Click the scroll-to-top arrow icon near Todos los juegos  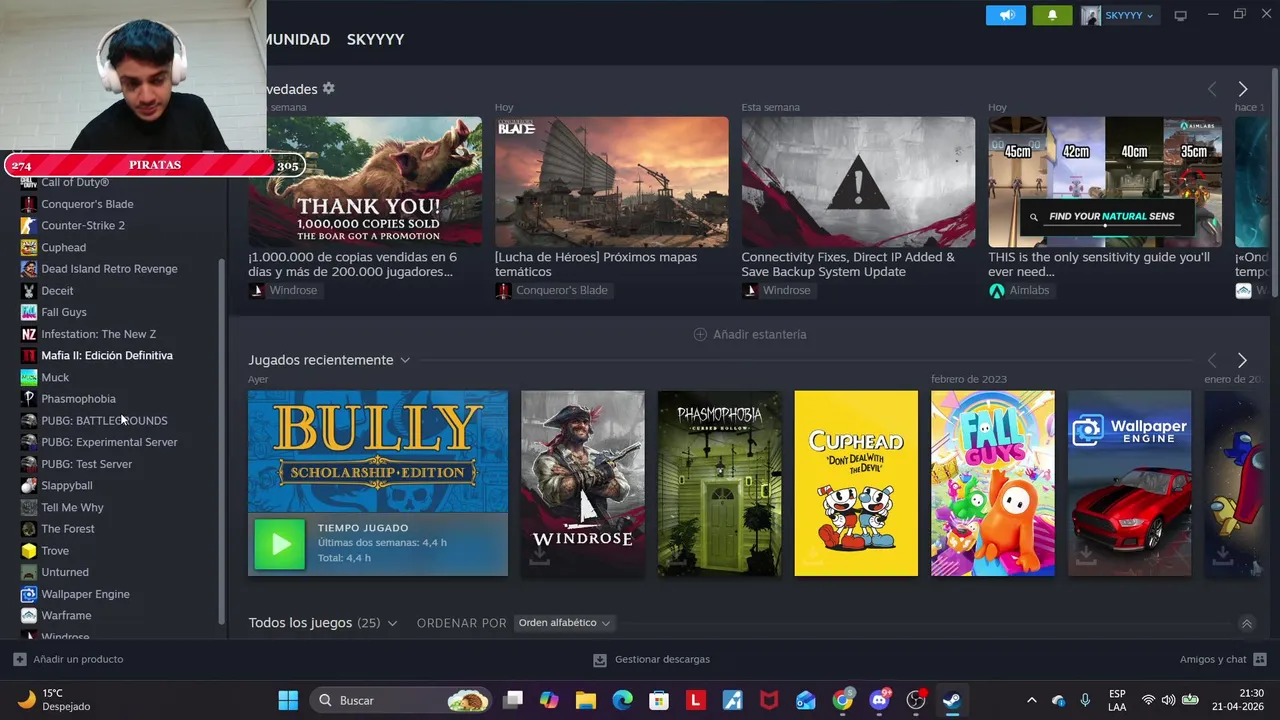(1246, 623)
